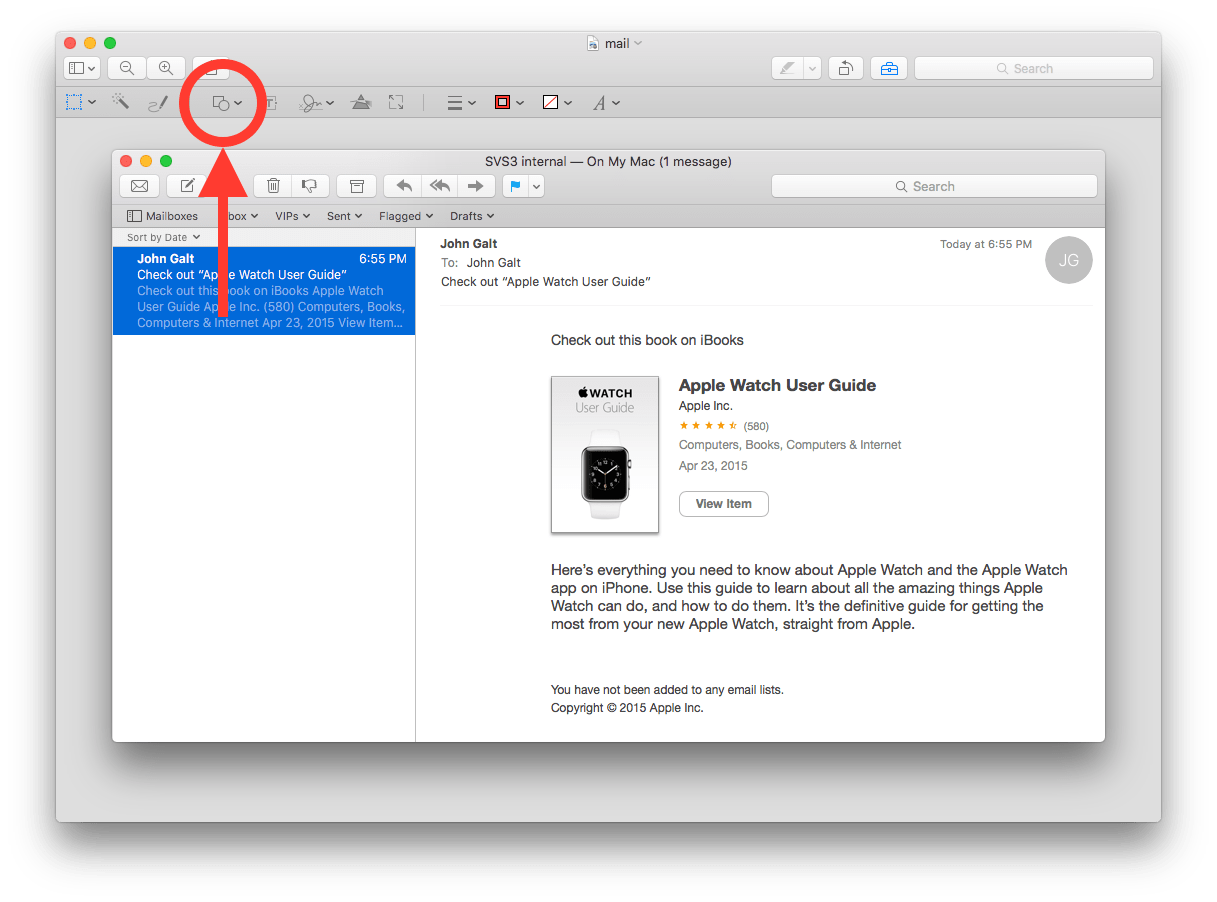Delete the selected email with the trash icon

pyautogui.click(x=272, y=185)
